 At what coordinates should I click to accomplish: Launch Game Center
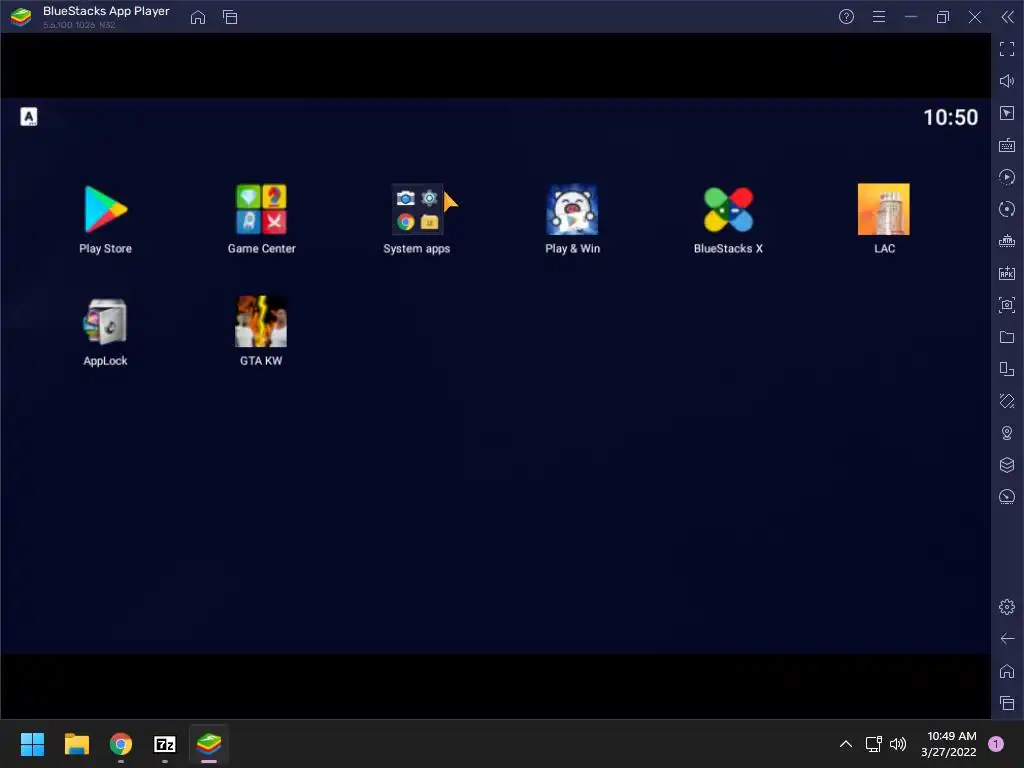(x=261, y=209)
